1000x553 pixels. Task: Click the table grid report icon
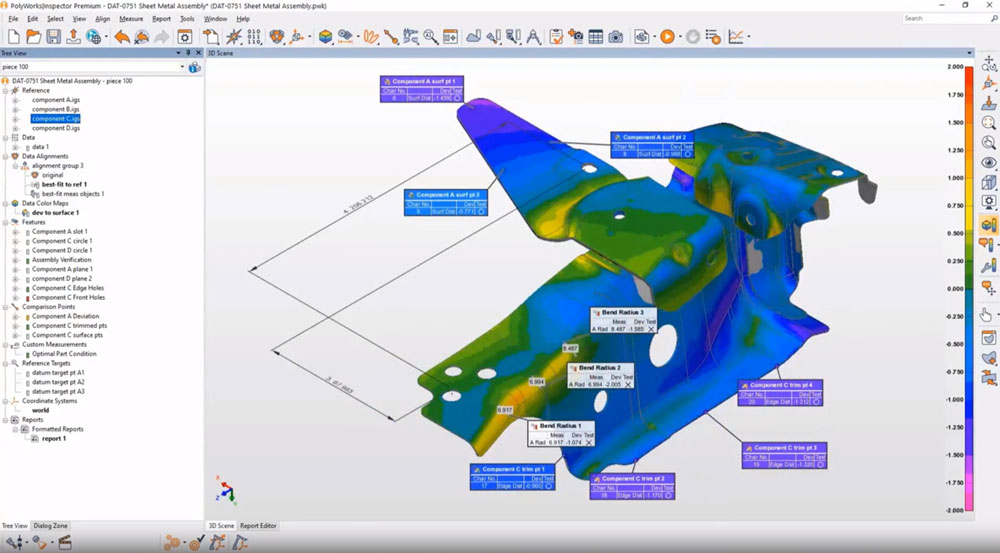(x=596, y=37)
